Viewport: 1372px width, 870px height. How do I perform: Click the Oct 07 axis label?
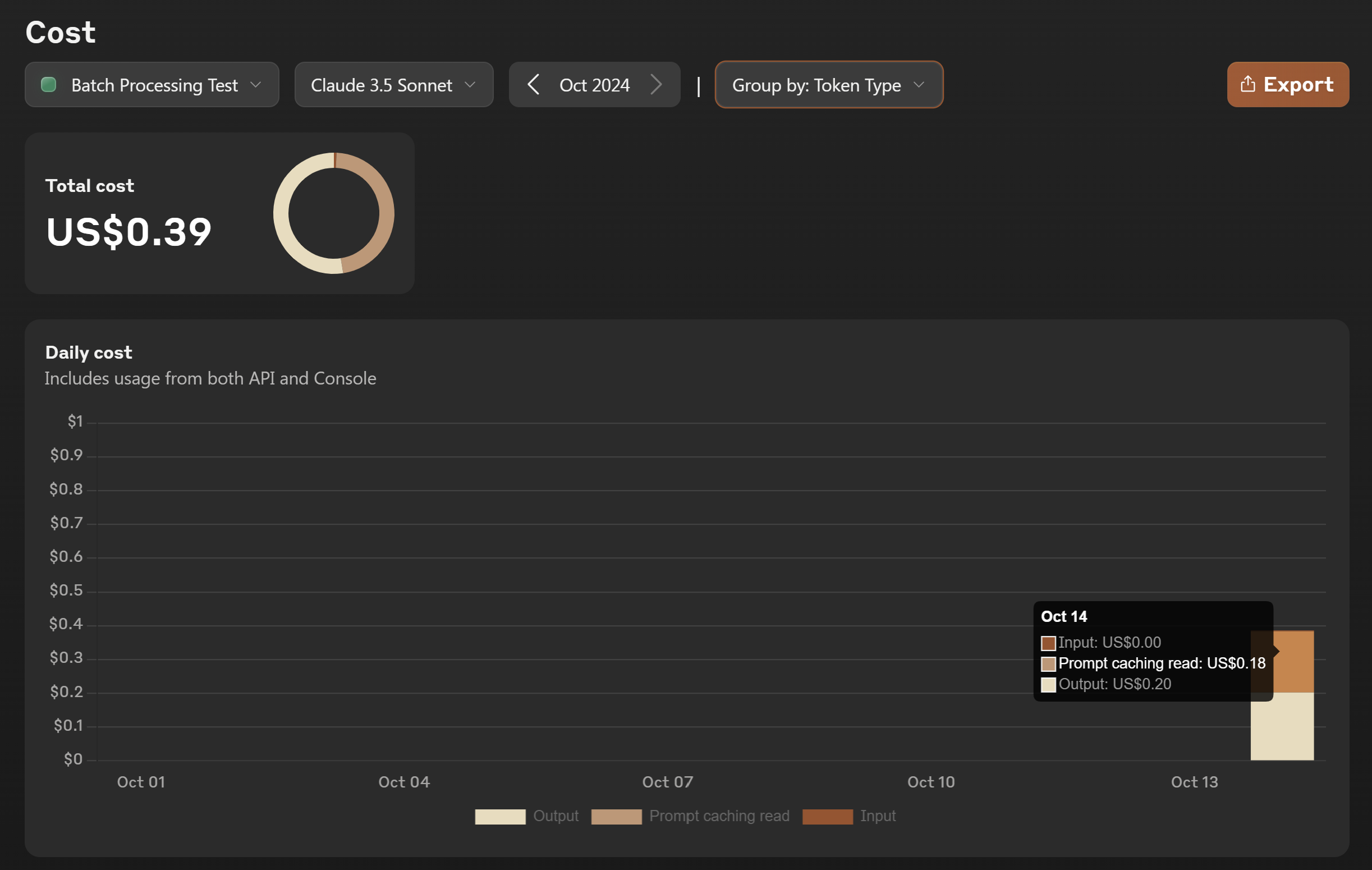click(667, 782)
